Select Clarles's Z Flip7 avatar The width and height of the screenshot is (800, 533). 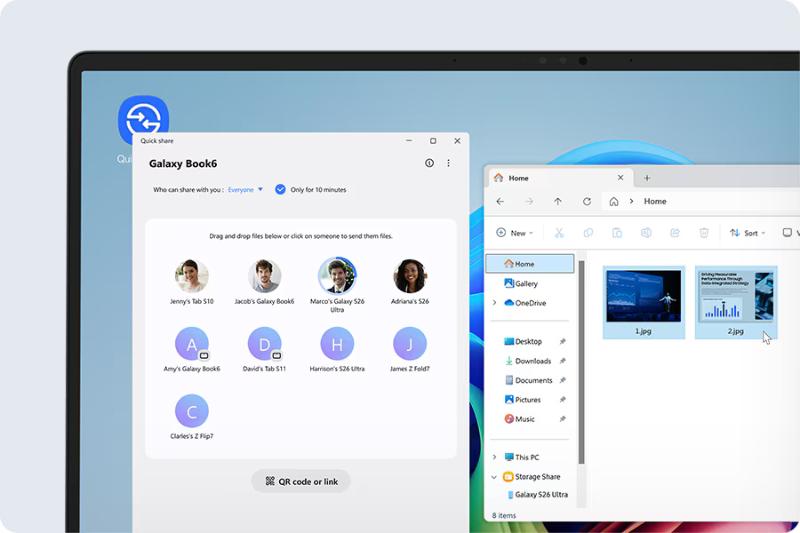pos(192,411)
